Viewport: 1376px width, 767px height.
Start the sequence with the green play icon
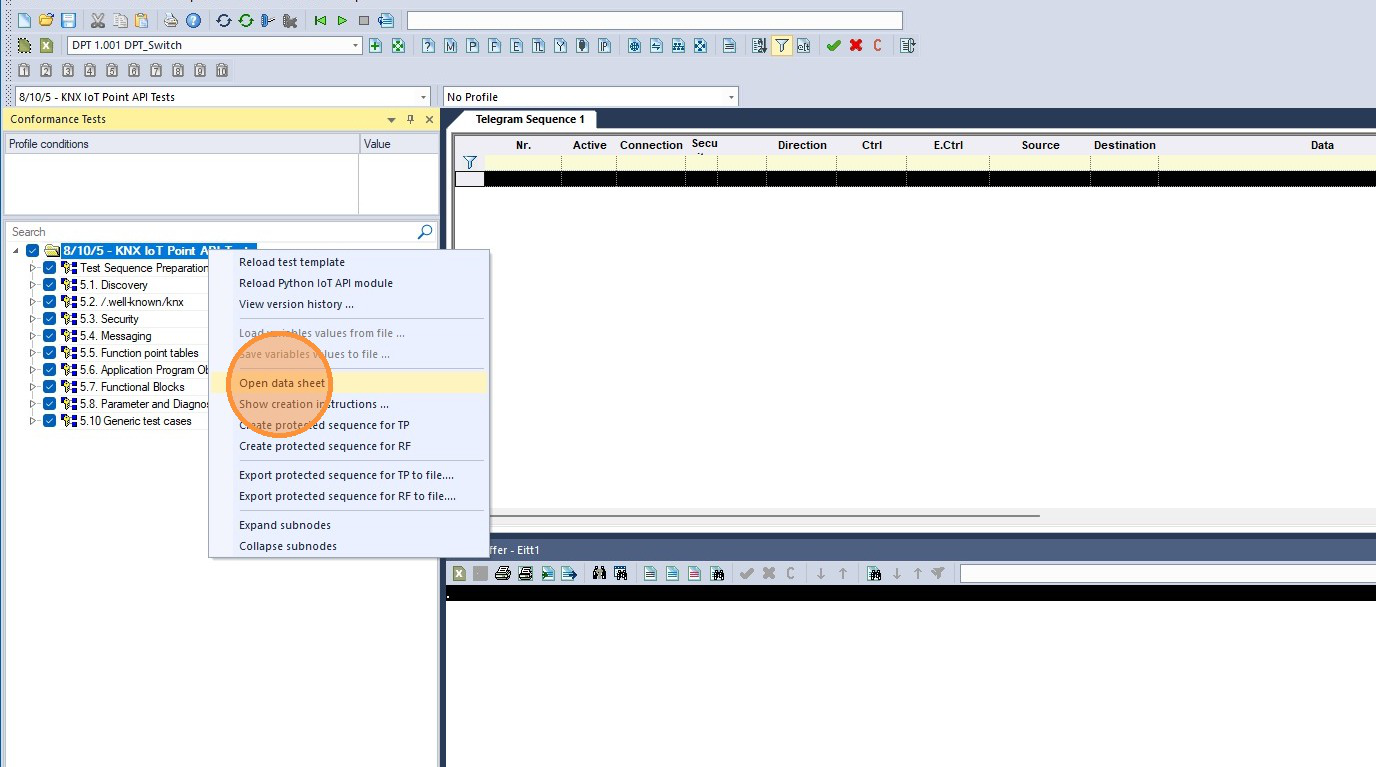point(342,20)
